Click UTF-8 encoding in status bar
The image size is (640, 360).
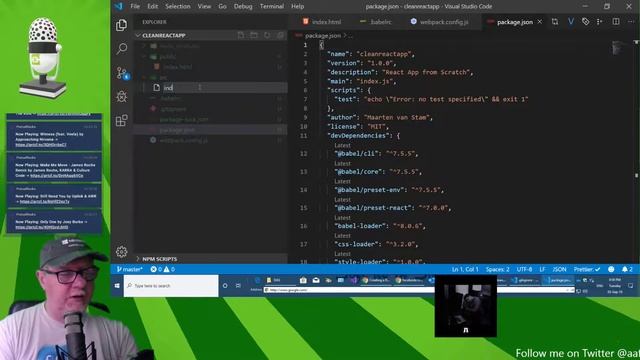click(524, 269)
